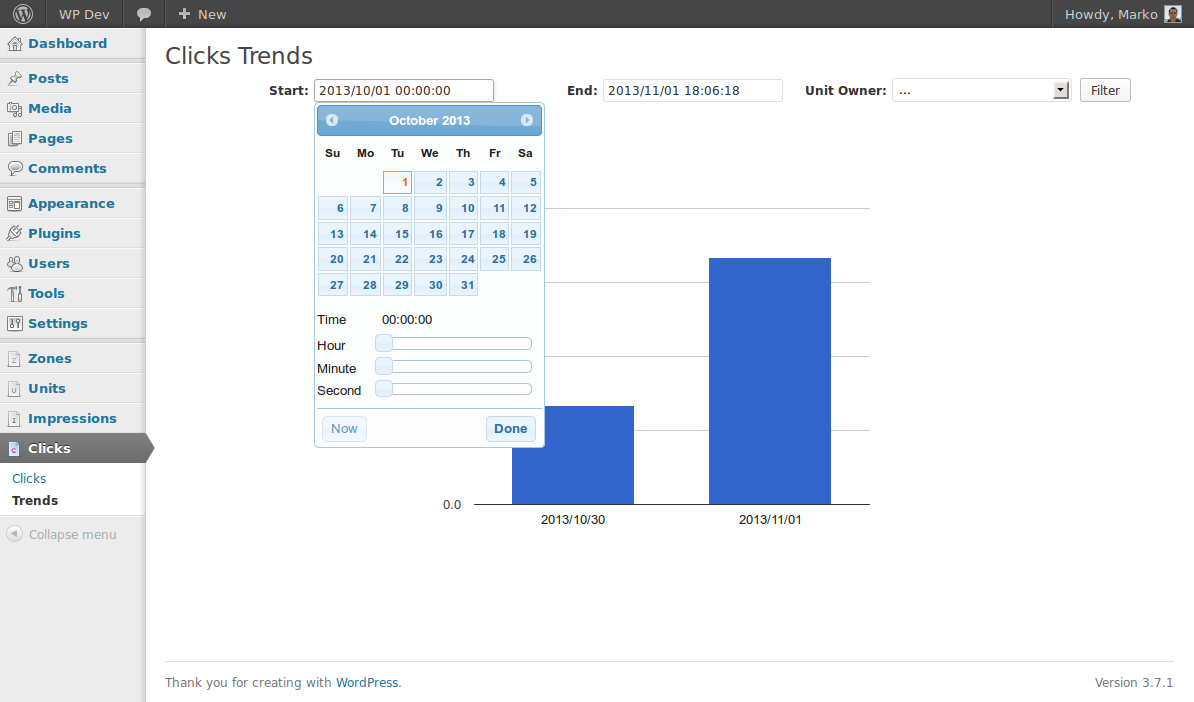This screenshot has width=1194, height=702.
Task: Click the Posts pushpin icon
Action: click(x=14, y=78)
